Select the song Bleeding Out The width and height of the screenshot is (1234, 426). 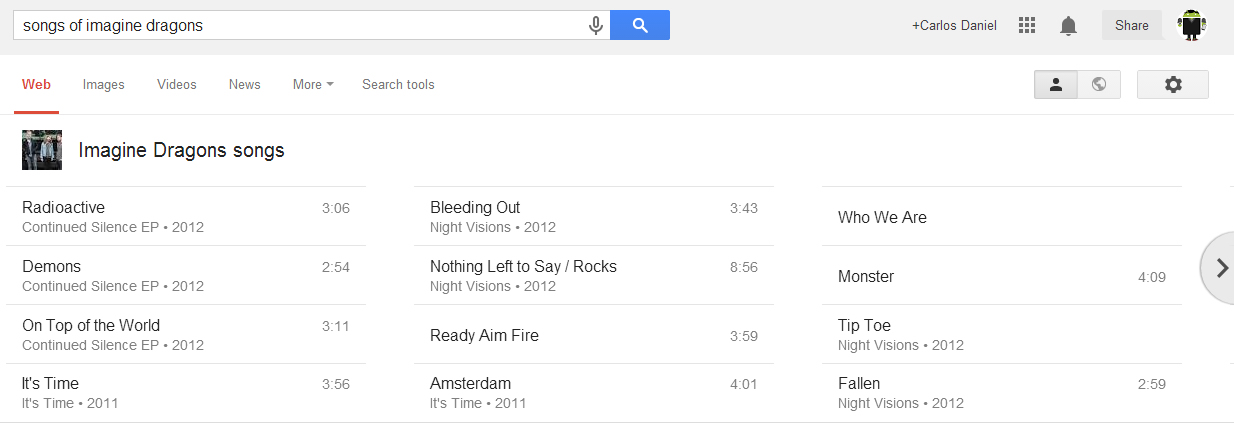point(475,208)
